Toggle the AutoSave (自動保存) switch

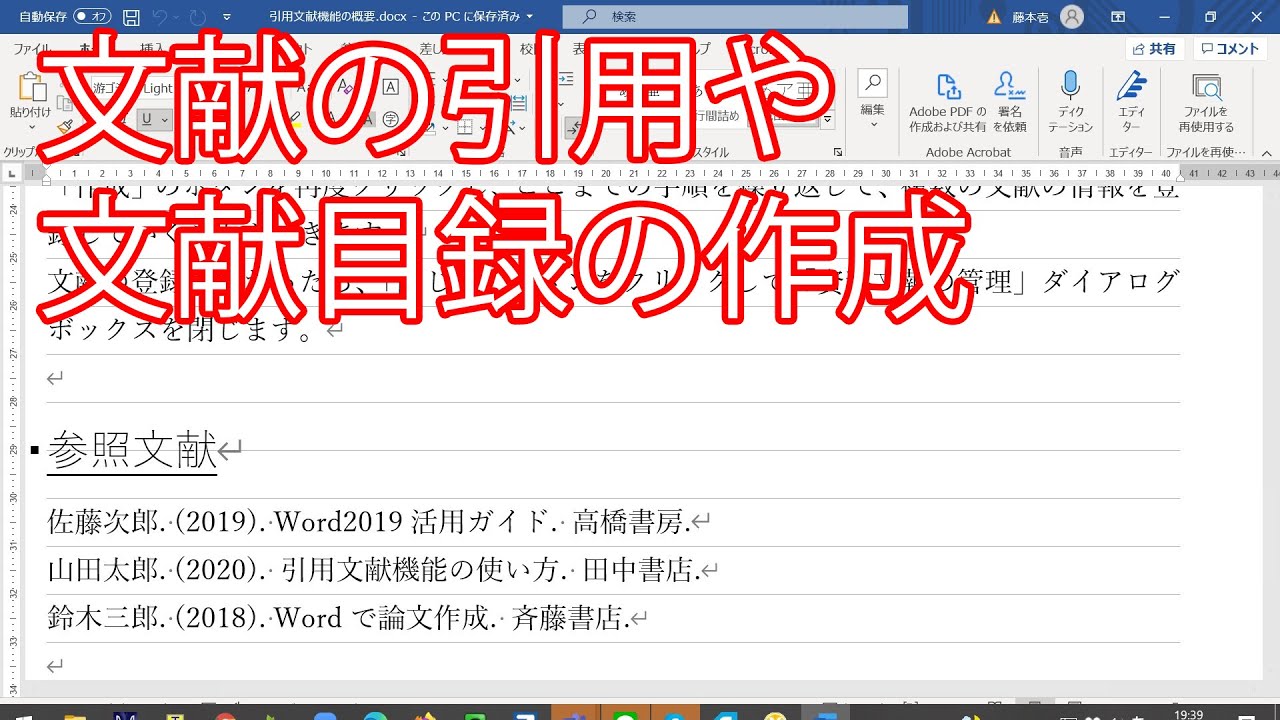[92, 17]
